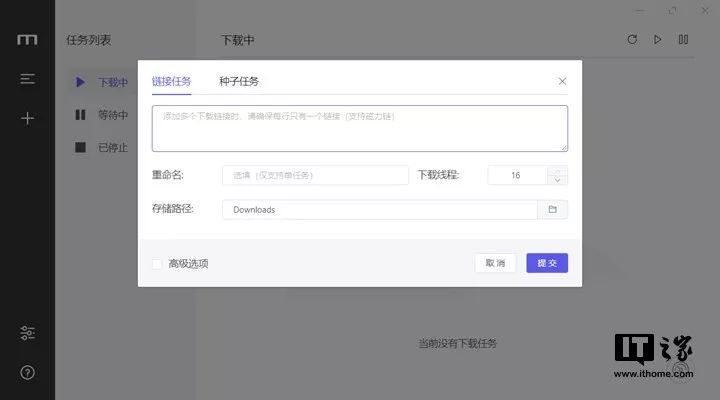
Task: Decrease download threads with down arrow
Action: (x=557, y=180)
